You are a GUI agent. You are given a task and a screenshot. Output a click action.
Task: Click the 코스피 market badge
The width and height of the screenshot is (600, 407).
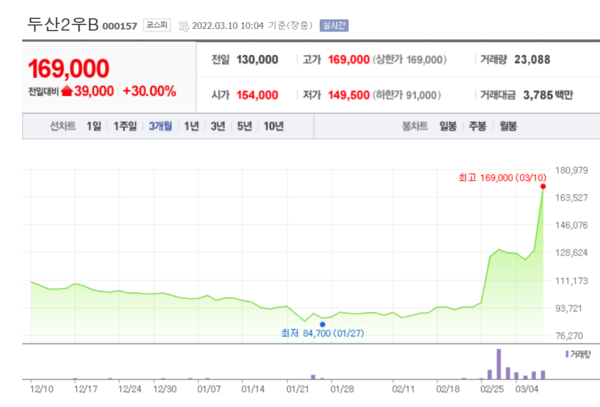click(x=157, y=25)
